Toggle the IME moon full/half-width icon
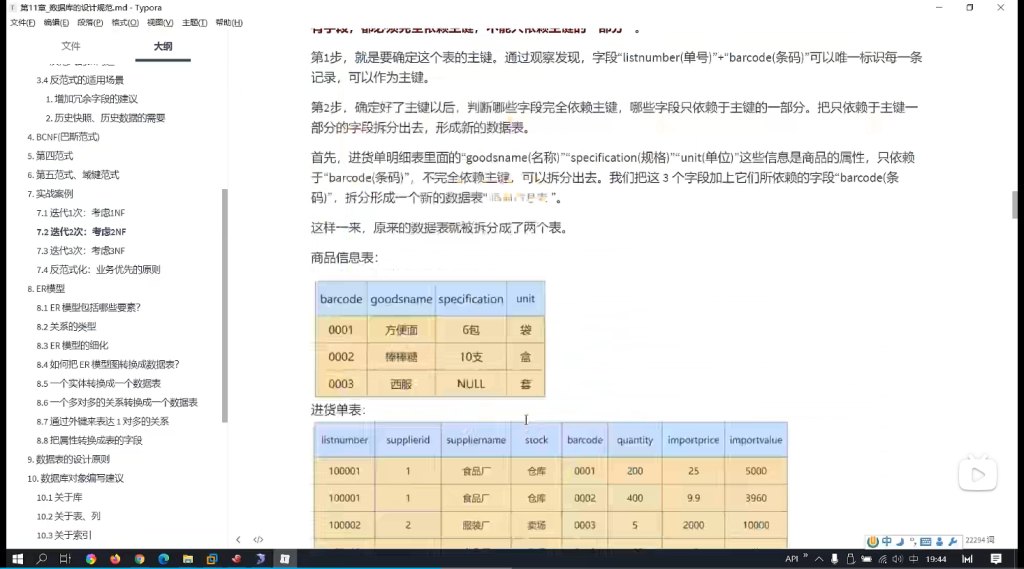Image resolution: width=1024 pixels, height=569 pixels. 900,542
